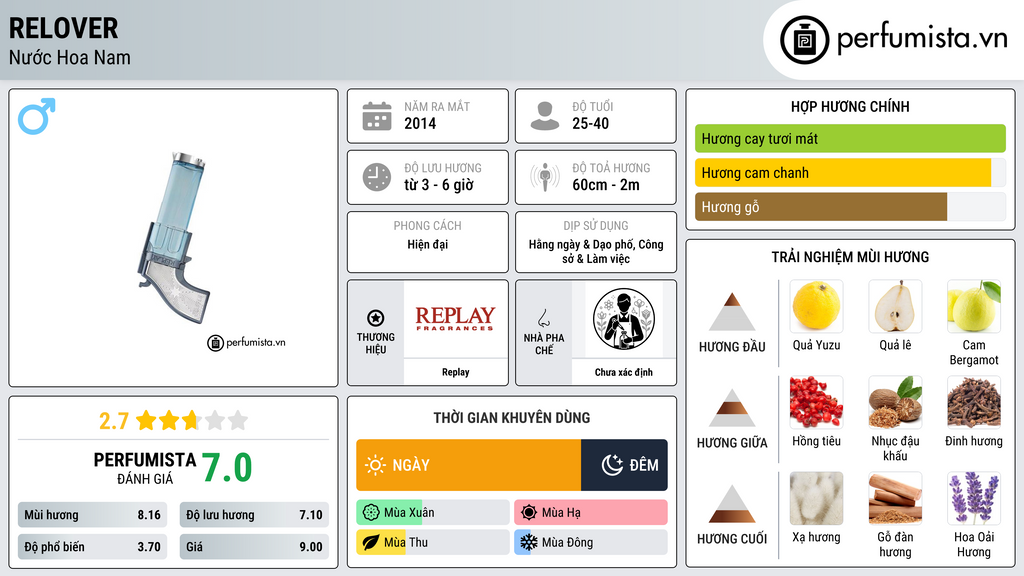Click the sun icon in day bar
Image resolution: width=1024 pixels, height=576 pixels.
[x=376, y=465]
